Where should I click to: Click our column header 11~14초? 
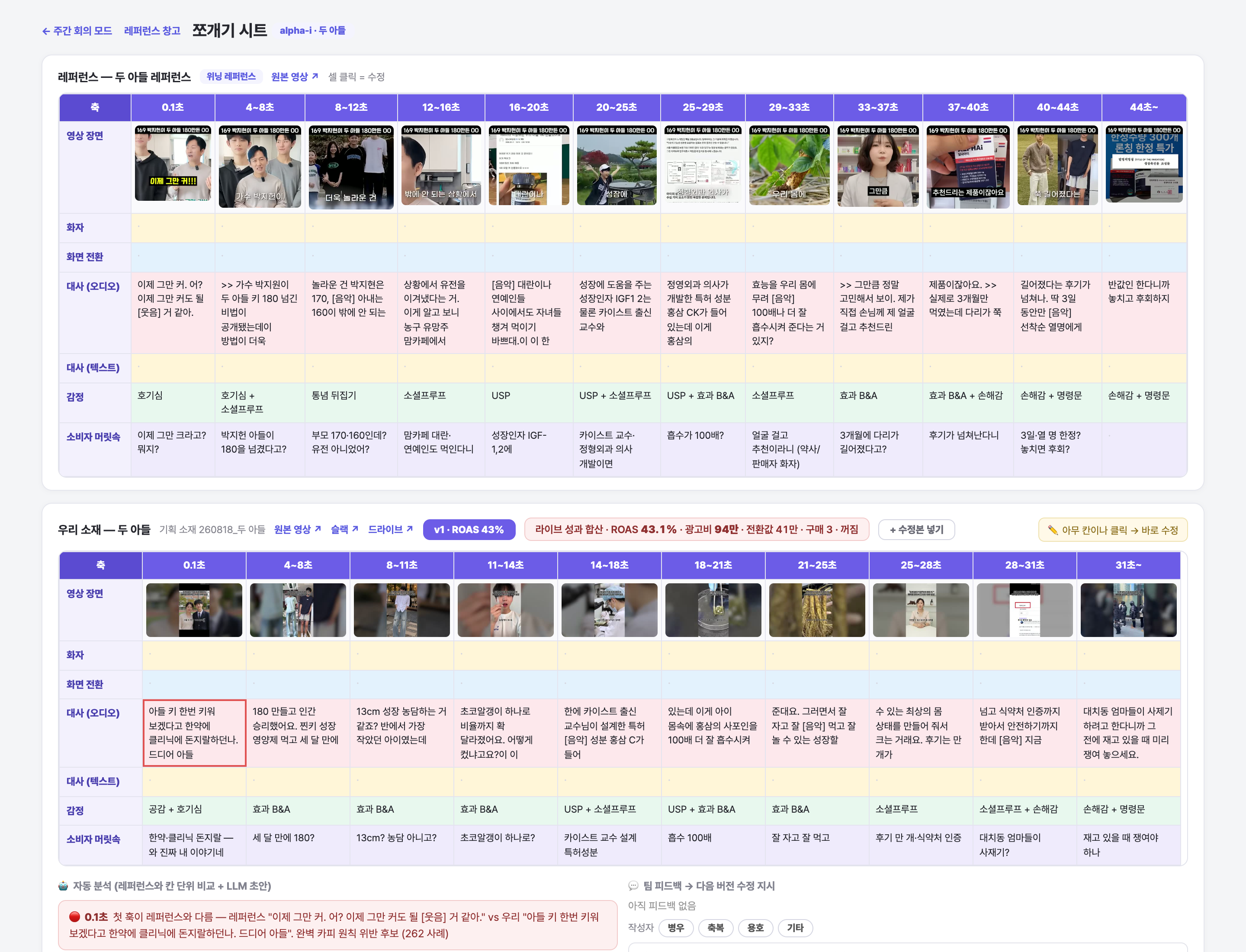click(505, 565)
